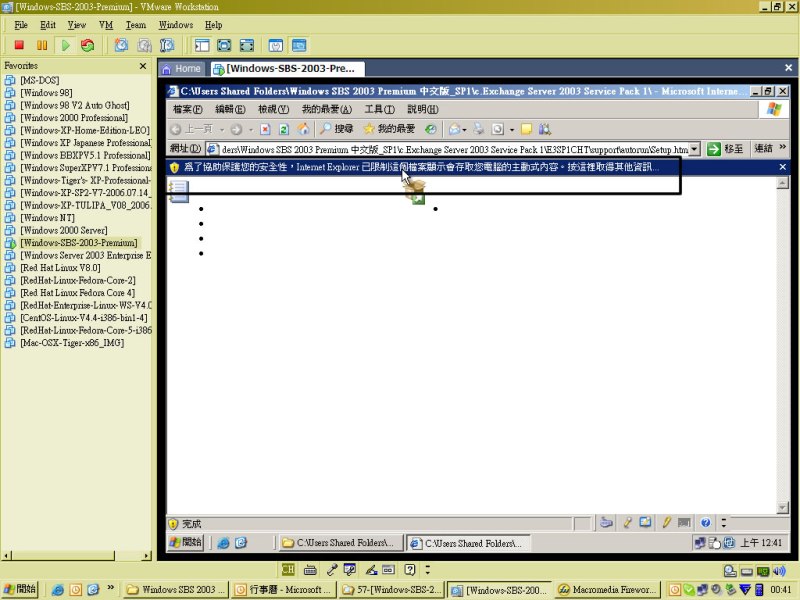Viewport: 800px width, 600px height.
Task: Click the VMware Summary view toolbar icon
Action: [x=276, y=45]
